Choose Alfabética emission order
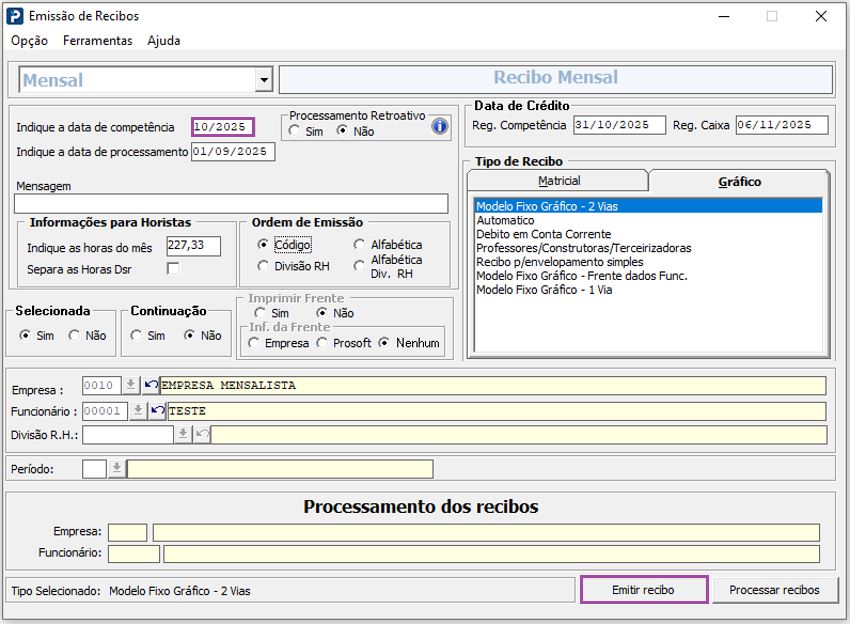 click(x=359, y=244)
